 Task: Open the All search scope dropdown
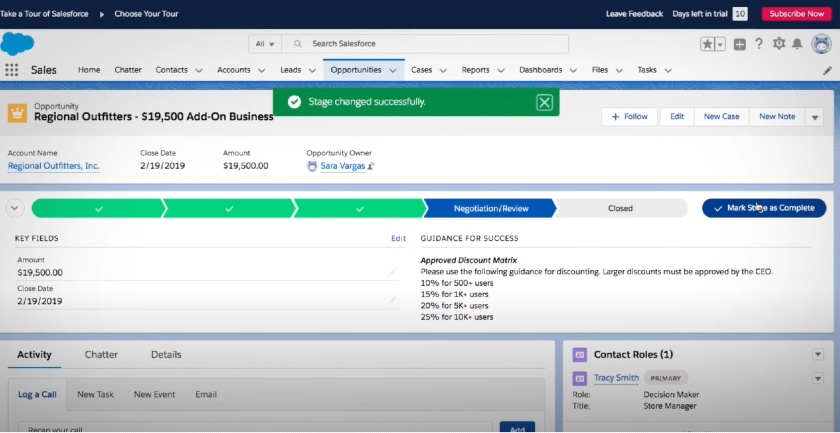tap(265, 44)
